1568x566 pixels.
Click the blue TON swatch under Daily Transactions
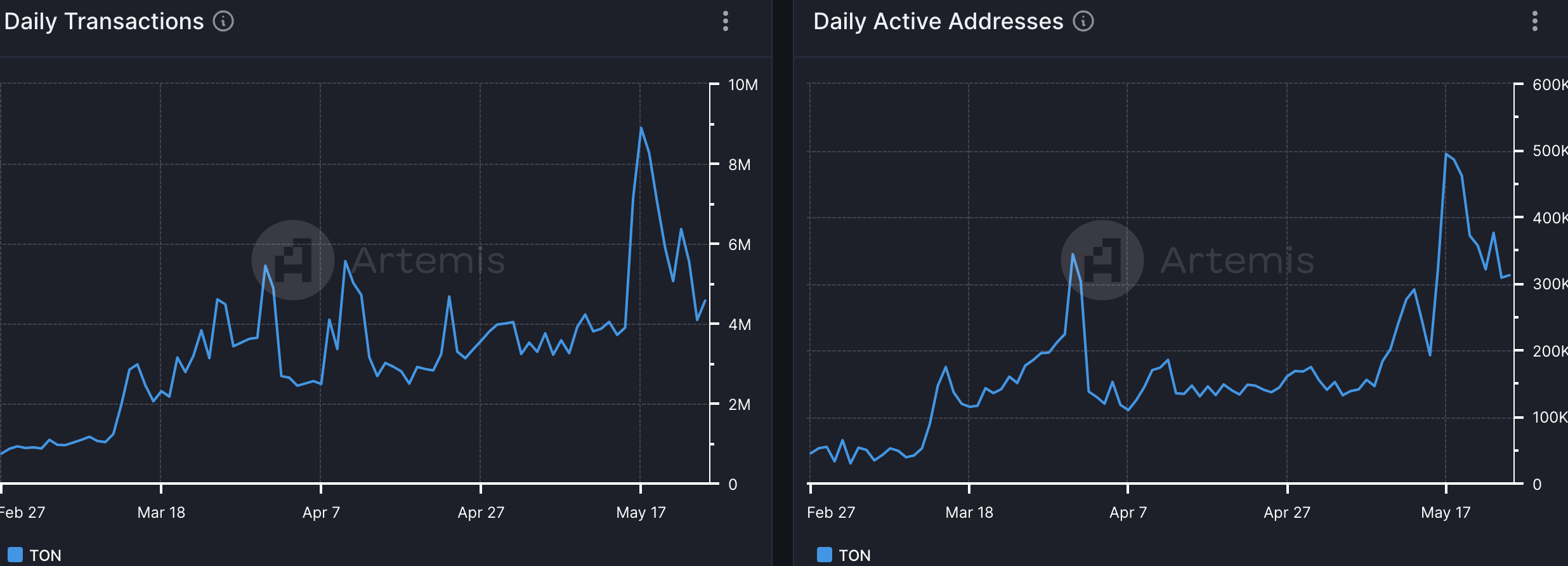click(x=15, y=555)
